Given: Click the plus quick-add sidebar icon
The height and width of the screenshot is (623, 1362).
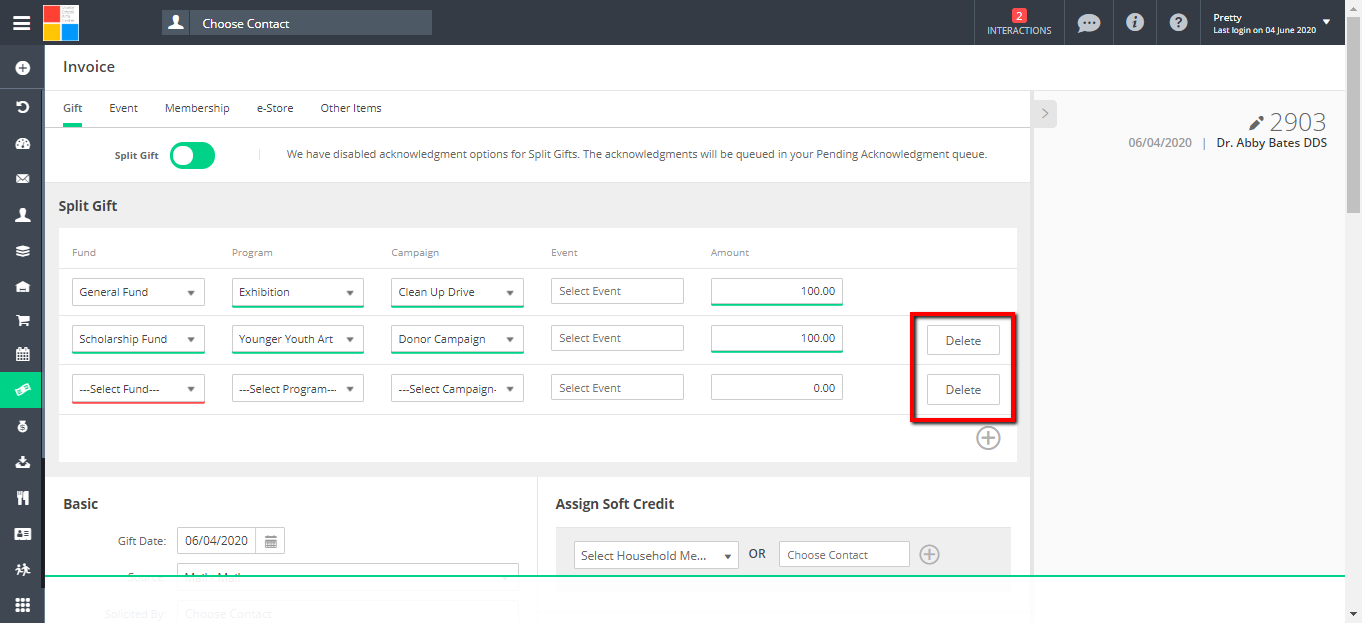Looking at the screenshot, I should (x=22, y=68).
